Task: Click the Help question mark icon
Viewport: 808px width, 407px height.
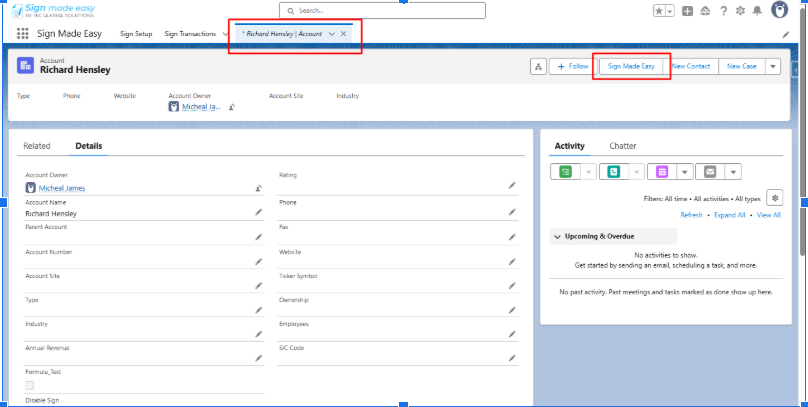Action: pyautogui.click(x=723, y=11)
